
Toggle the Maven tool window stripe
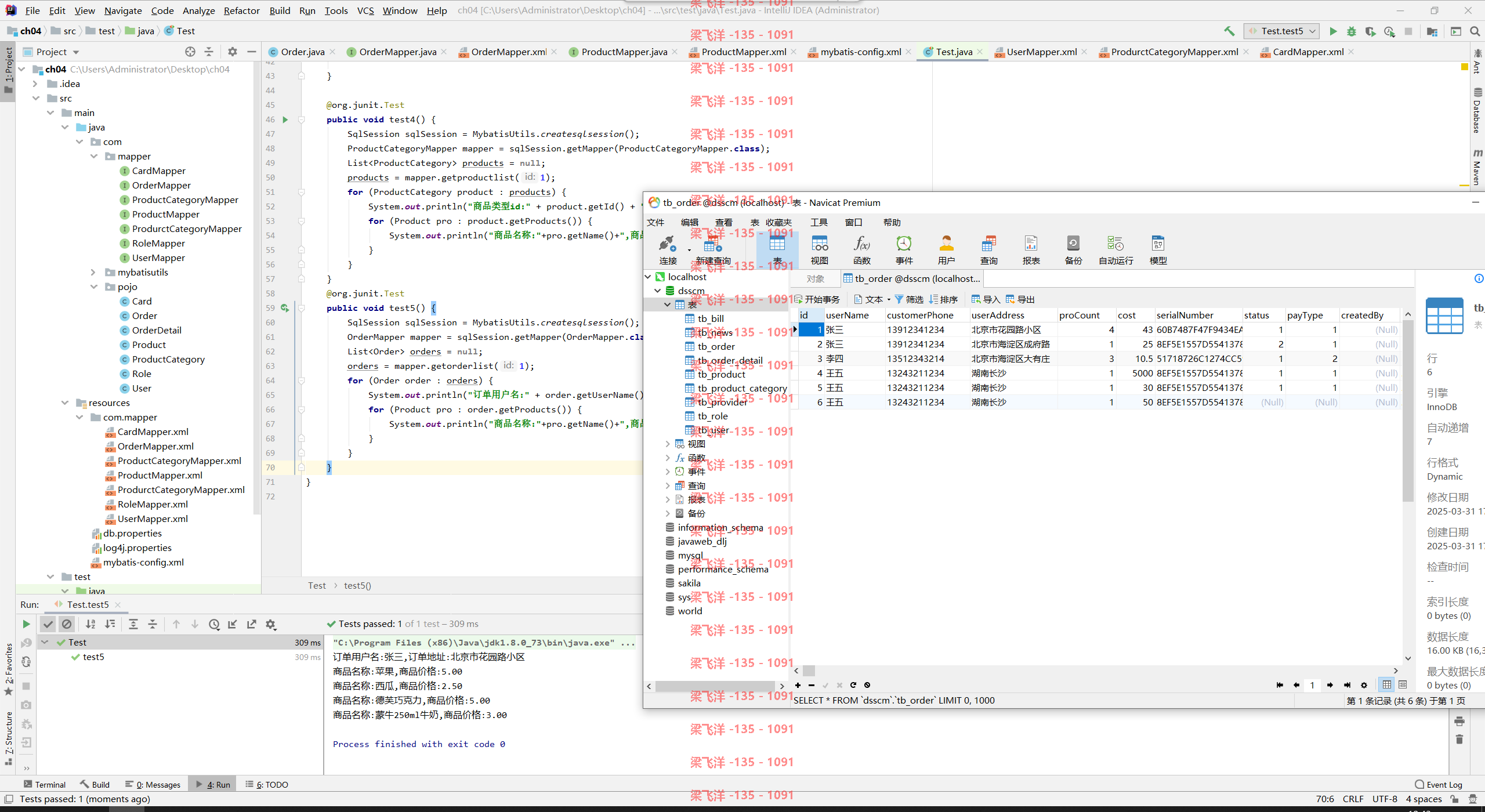click(1477, 167)
